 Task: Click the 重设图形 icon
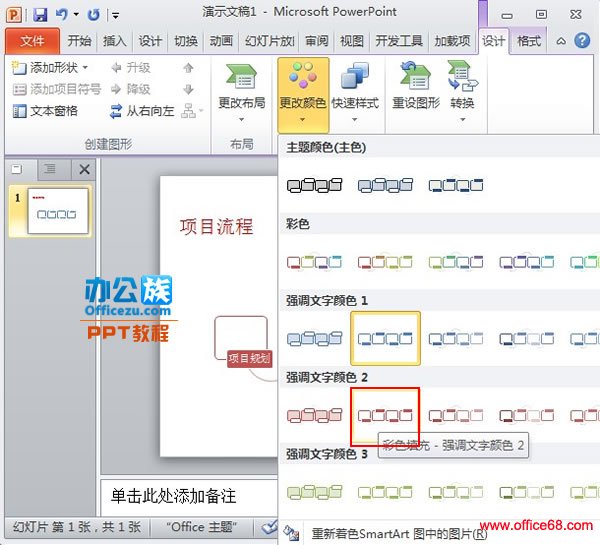416,86
